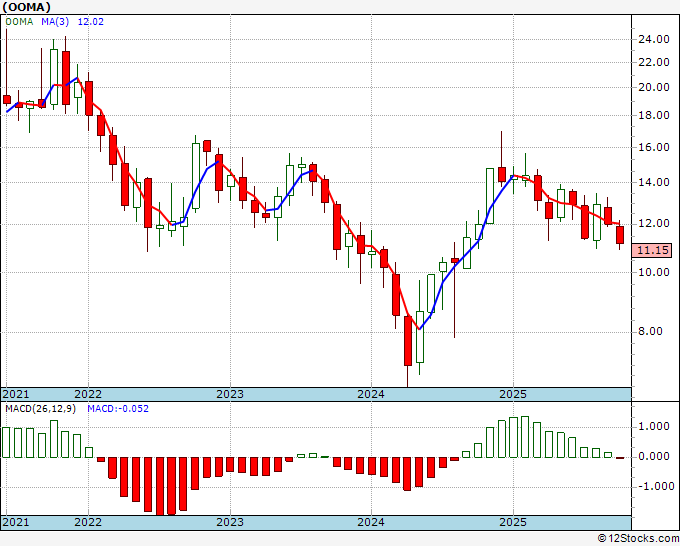Click the 1.000 MACD axis label
Viewport: 680px width, 546px height.
654,426
